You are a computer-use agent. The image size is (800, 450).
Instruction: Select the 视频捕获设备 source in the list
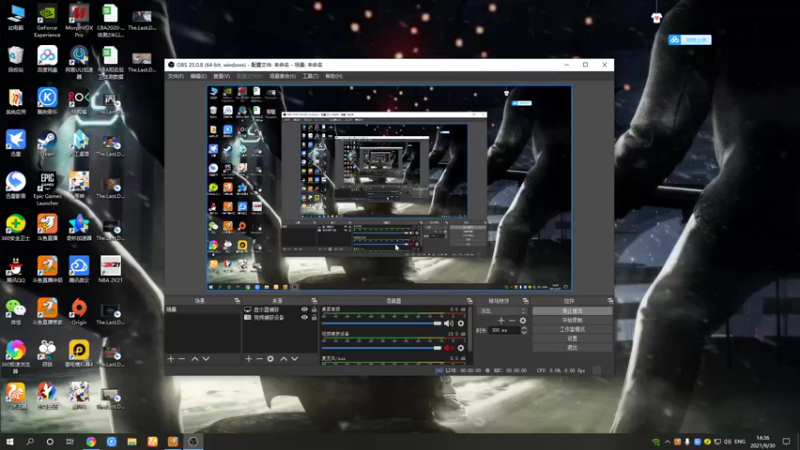point(270,318)
